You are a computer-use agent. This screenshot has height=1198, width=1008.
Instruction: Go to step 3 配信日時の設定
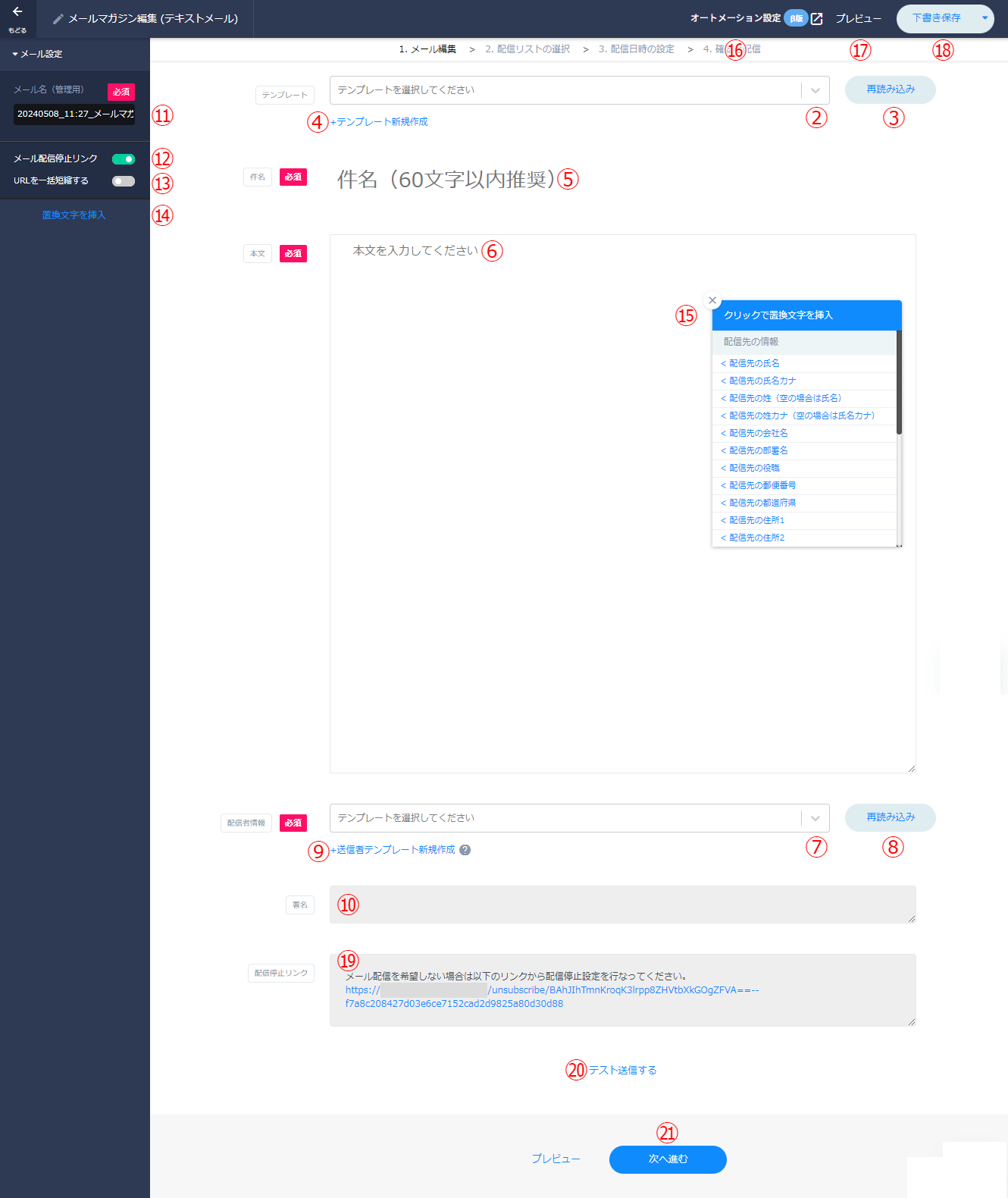pyautogui.click(x=637, y=49)
